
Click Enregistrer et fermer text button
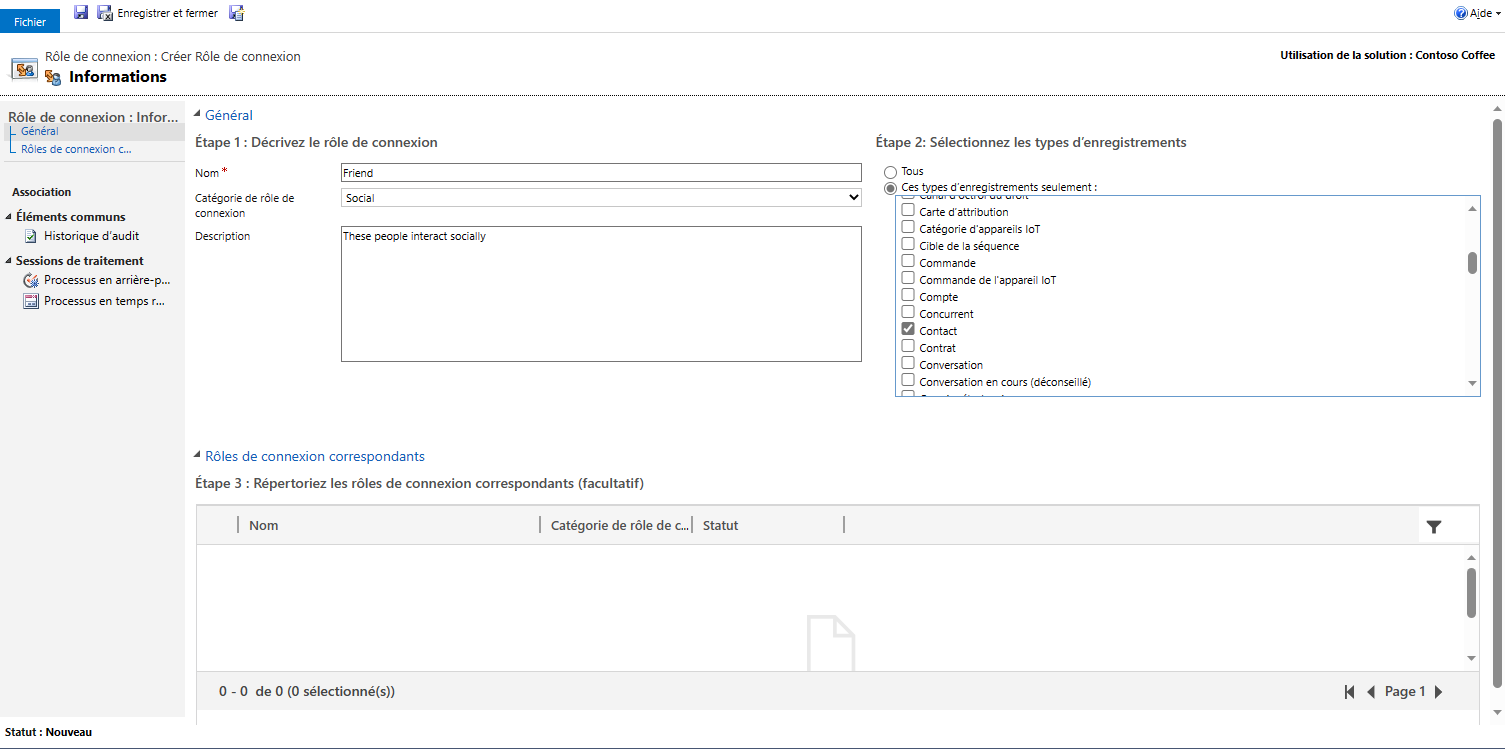pos(167,13)
